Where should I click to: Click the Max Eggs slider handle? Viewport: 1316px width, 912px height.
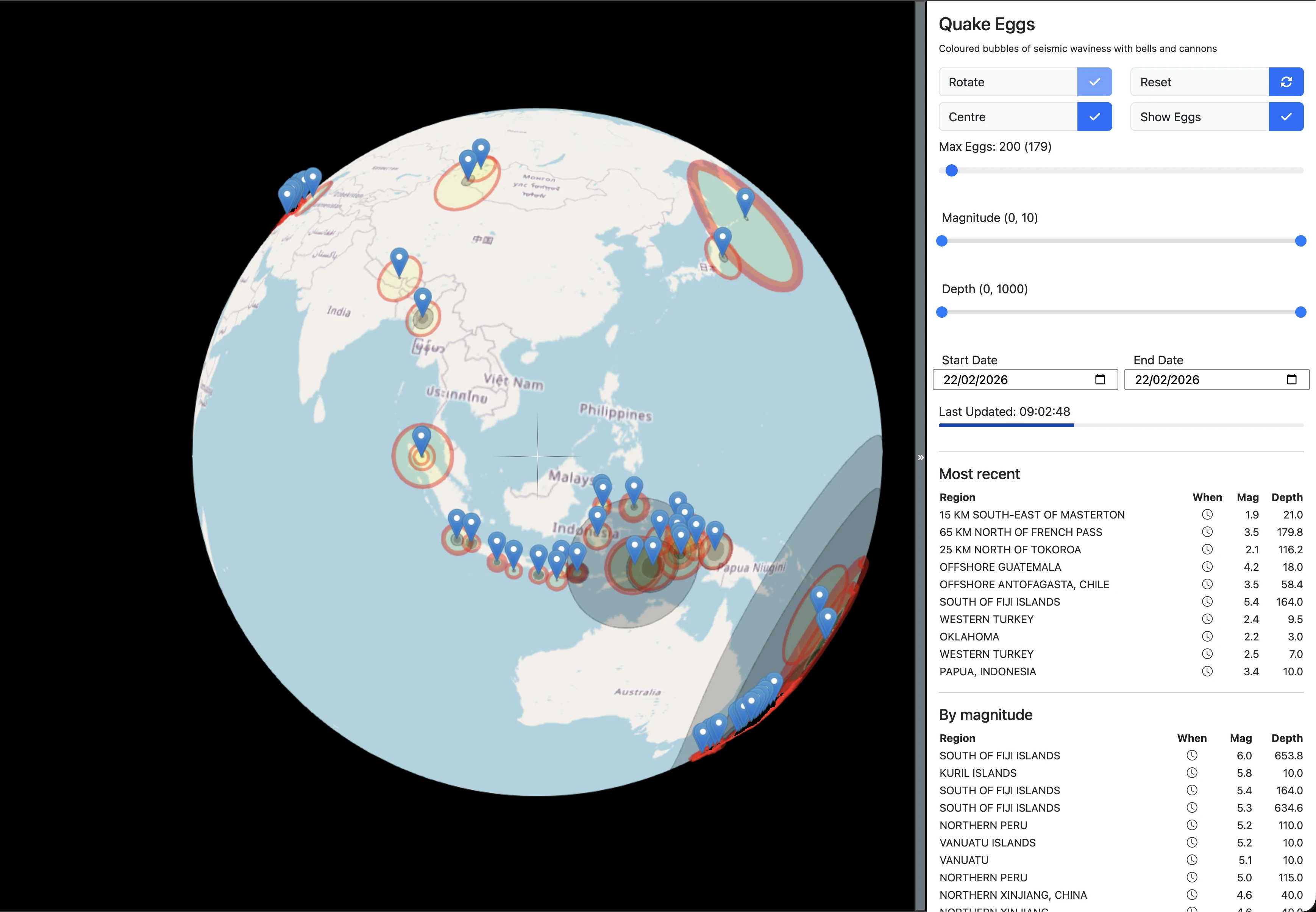[x=951, y=170]
